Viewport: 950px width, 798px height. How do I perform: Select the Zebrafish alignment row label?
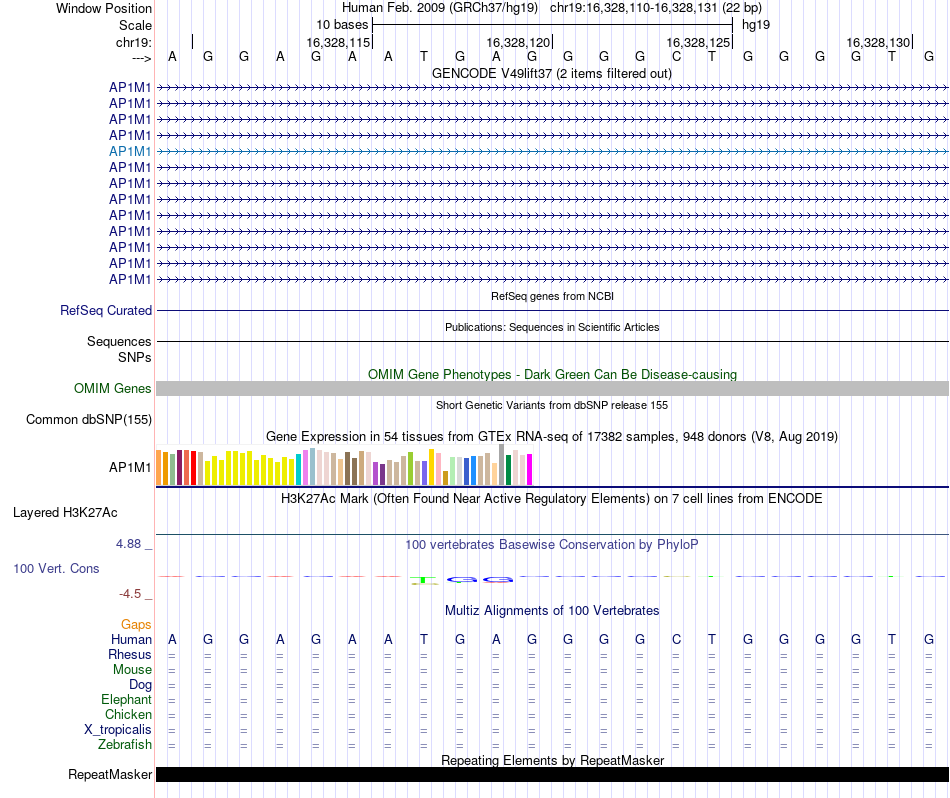click(x=125, y=745)
